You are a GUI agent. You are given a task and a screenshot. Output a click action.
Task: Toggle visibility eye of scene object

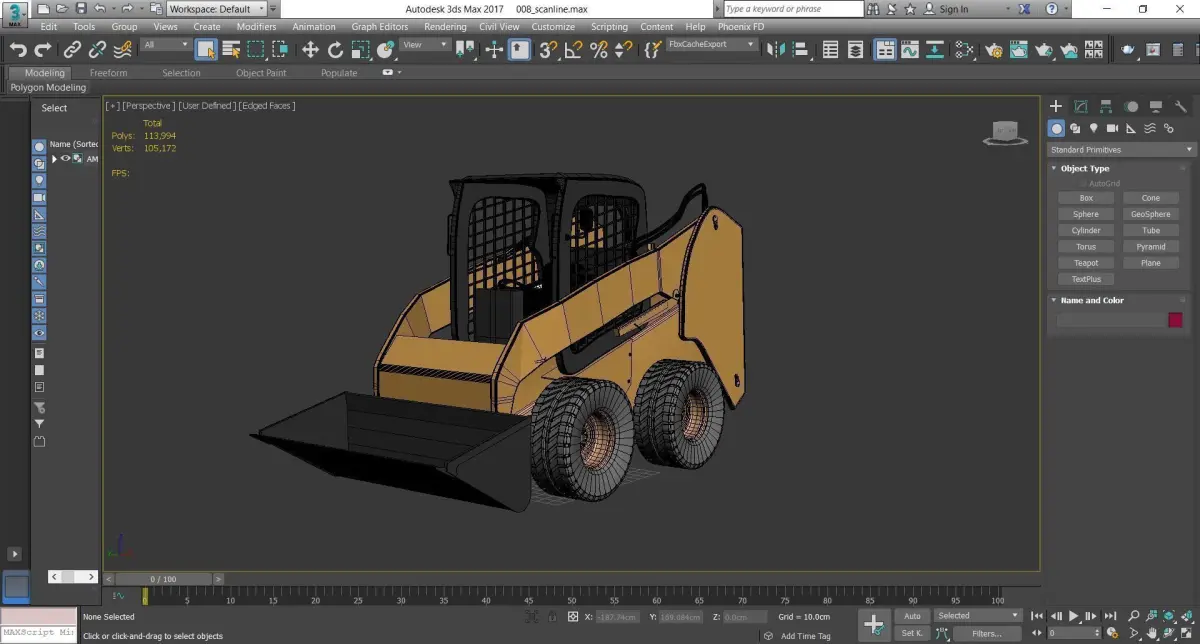(66, 159)
